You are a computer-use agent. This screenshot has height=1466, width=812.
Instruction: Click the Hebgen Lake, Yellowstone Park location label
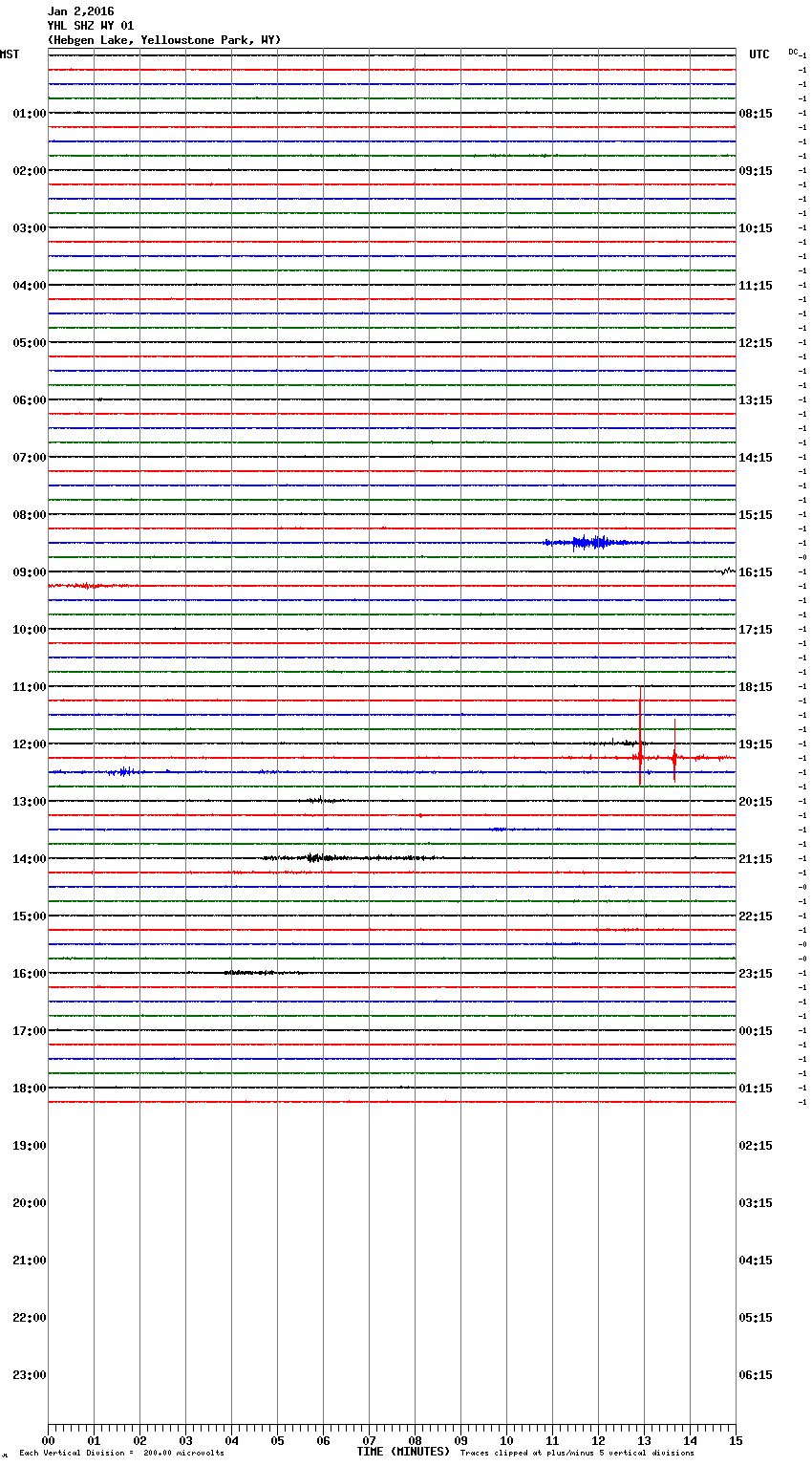(164, 40)
